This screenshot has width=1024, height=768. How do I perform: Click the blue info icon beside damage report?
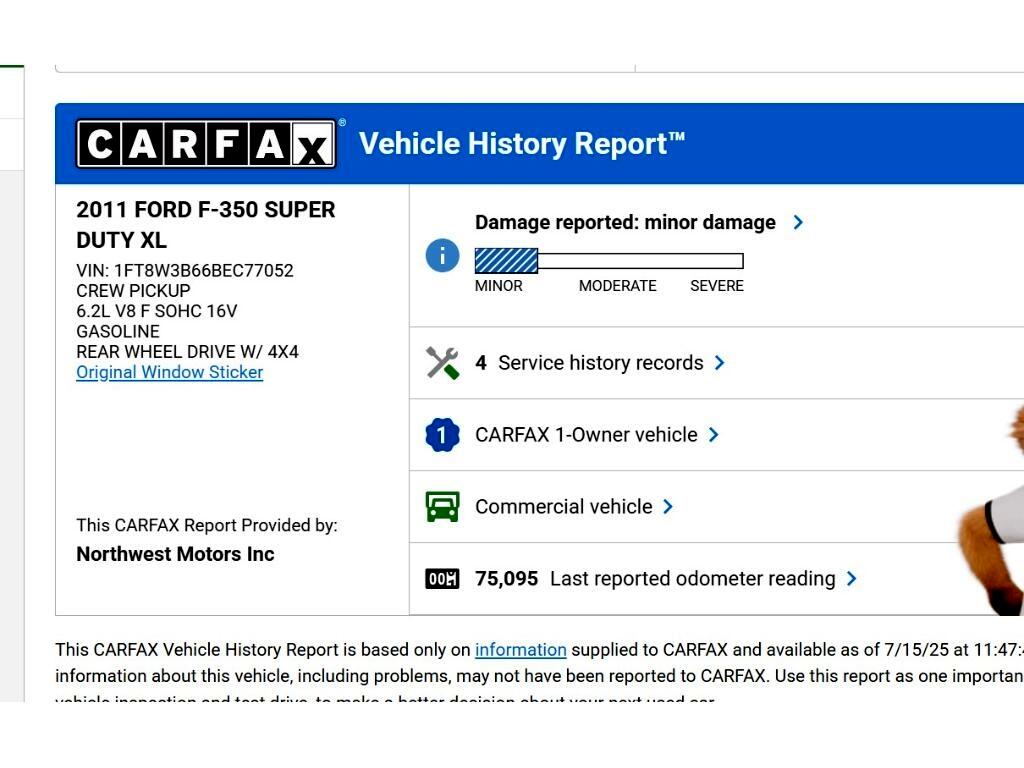[x=442, y=255]
